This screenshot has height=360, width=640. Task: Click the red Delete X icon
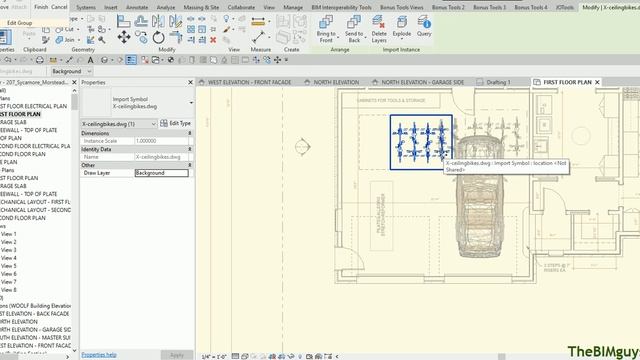click(x=213, y=40)
